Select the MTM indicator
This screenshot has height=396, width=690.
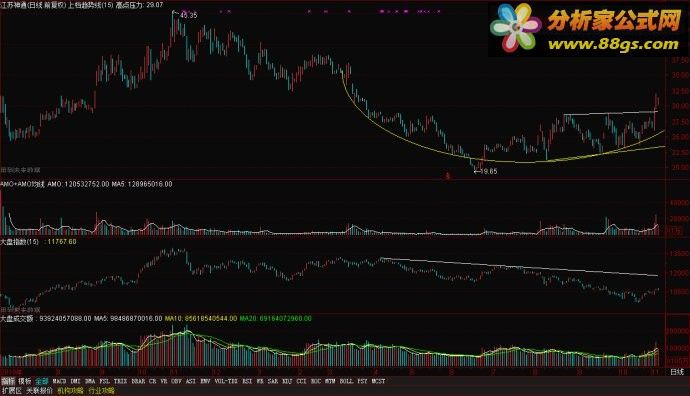(330, 381)
